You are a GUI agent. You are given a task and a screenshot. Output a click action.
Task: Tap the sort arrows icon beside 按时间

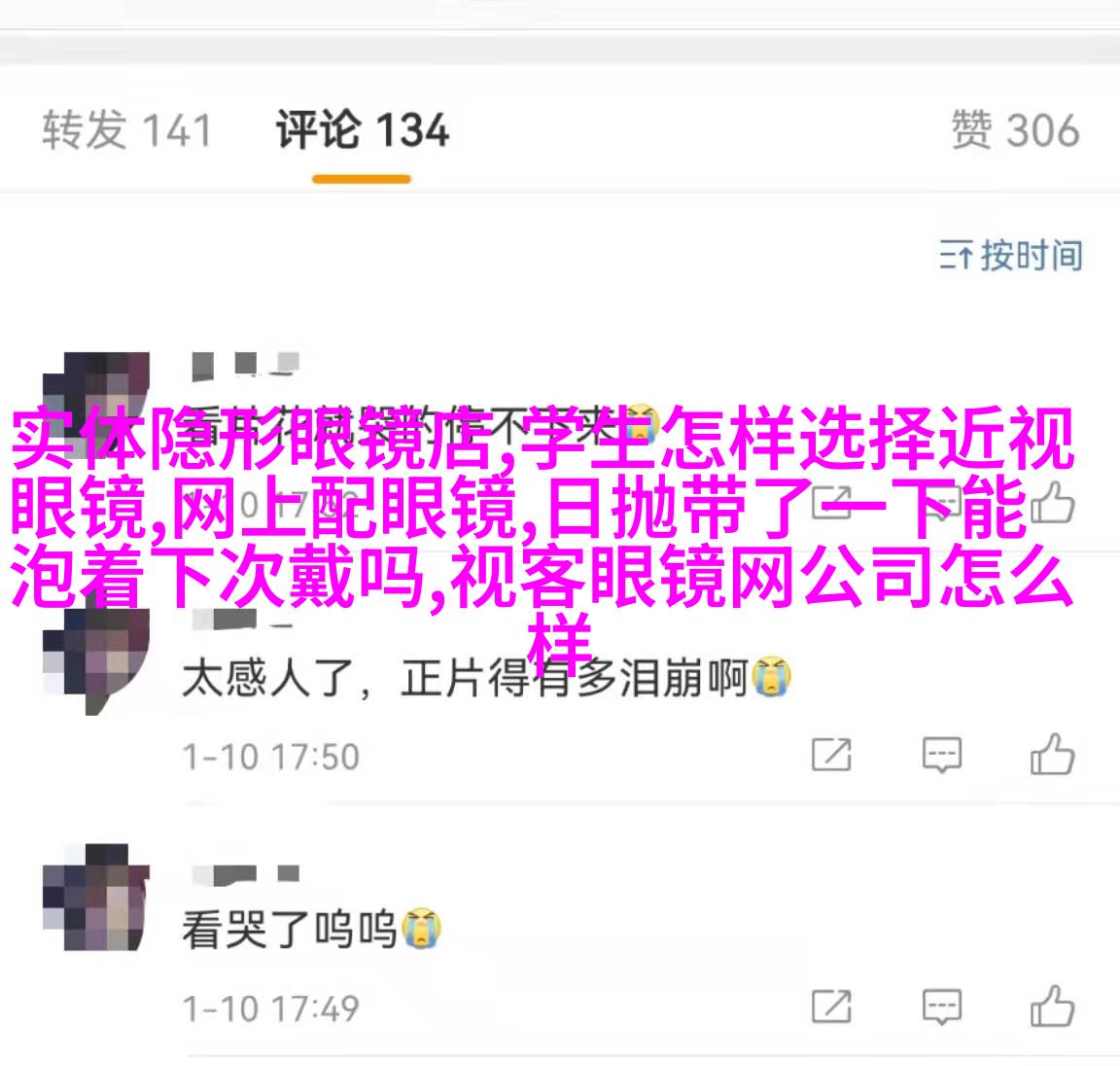point(957,256)
